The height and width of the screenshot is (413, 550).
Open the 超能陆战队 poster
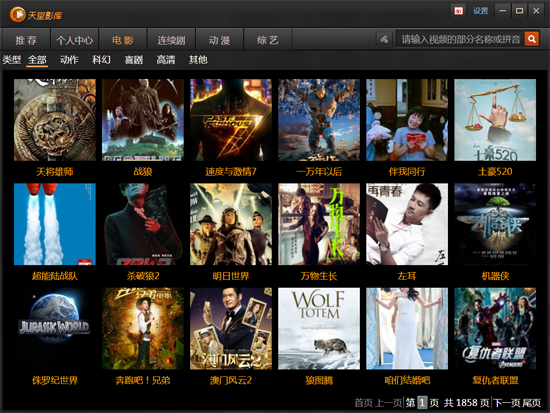[55, 224]
